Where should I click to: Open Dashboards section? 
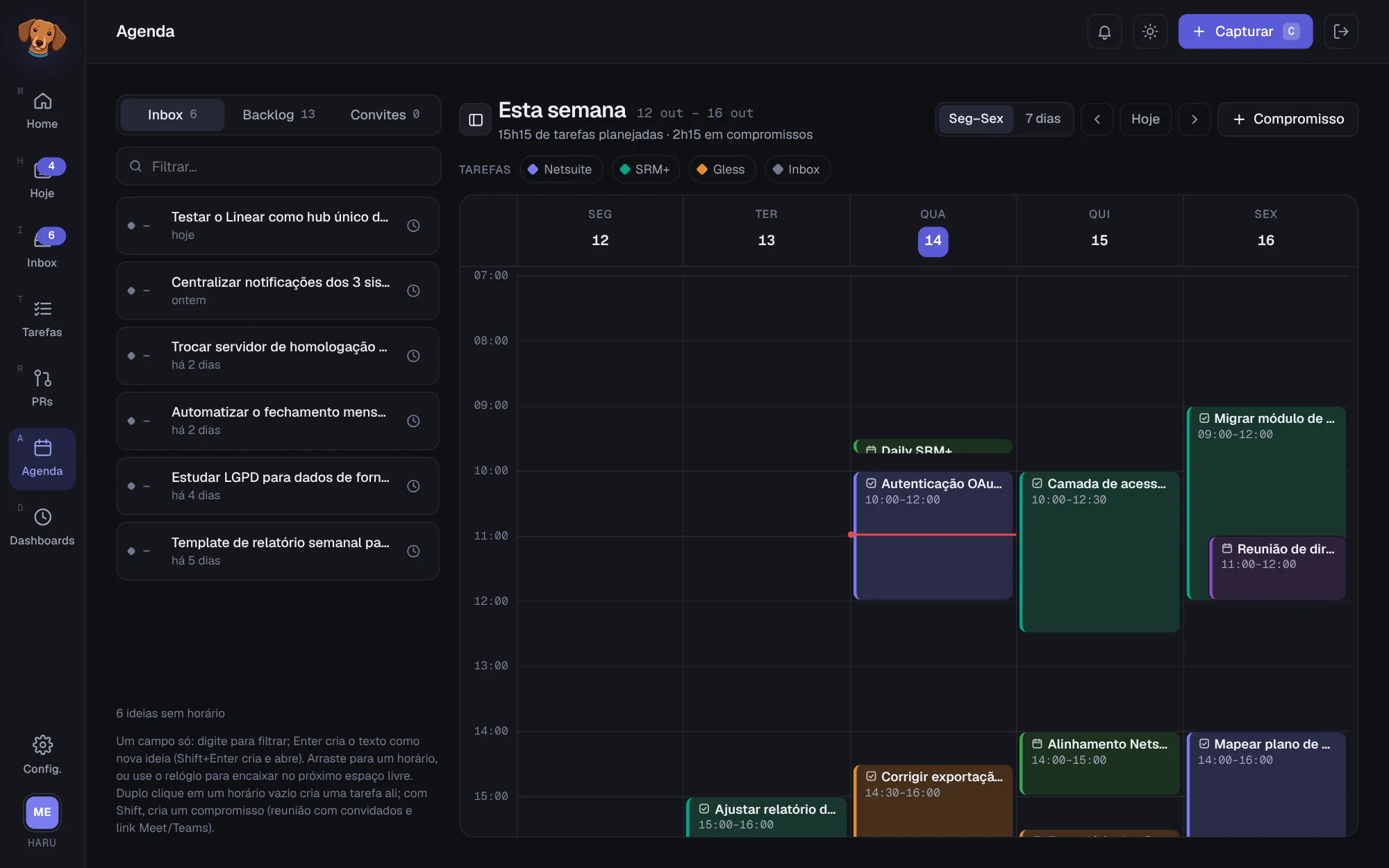(42, 528)
